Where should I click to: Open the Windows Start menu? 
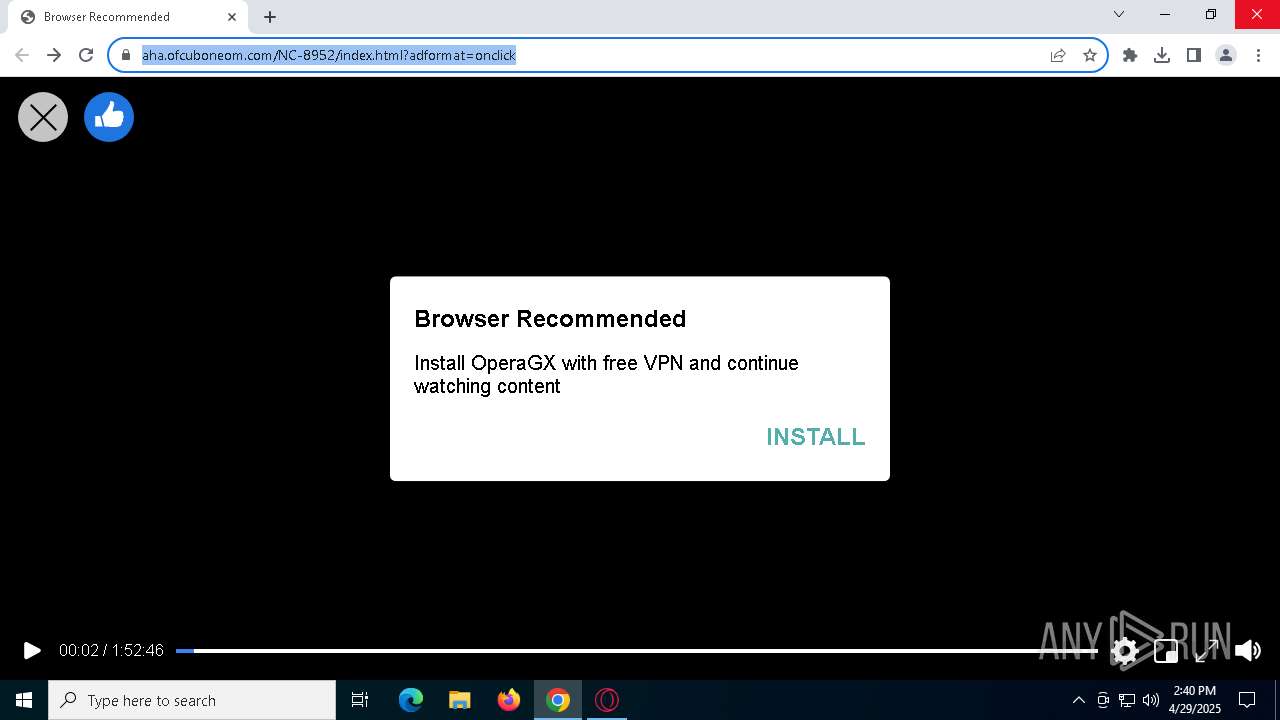click(24, 700)
